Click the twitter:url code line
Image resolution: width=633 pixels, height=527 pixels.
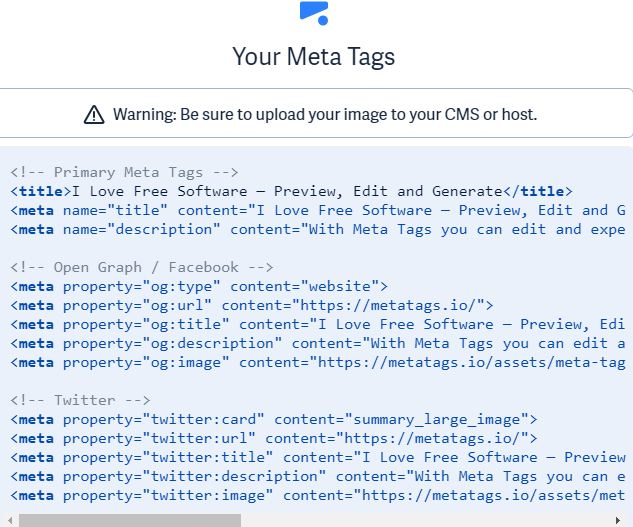point(274,438)
